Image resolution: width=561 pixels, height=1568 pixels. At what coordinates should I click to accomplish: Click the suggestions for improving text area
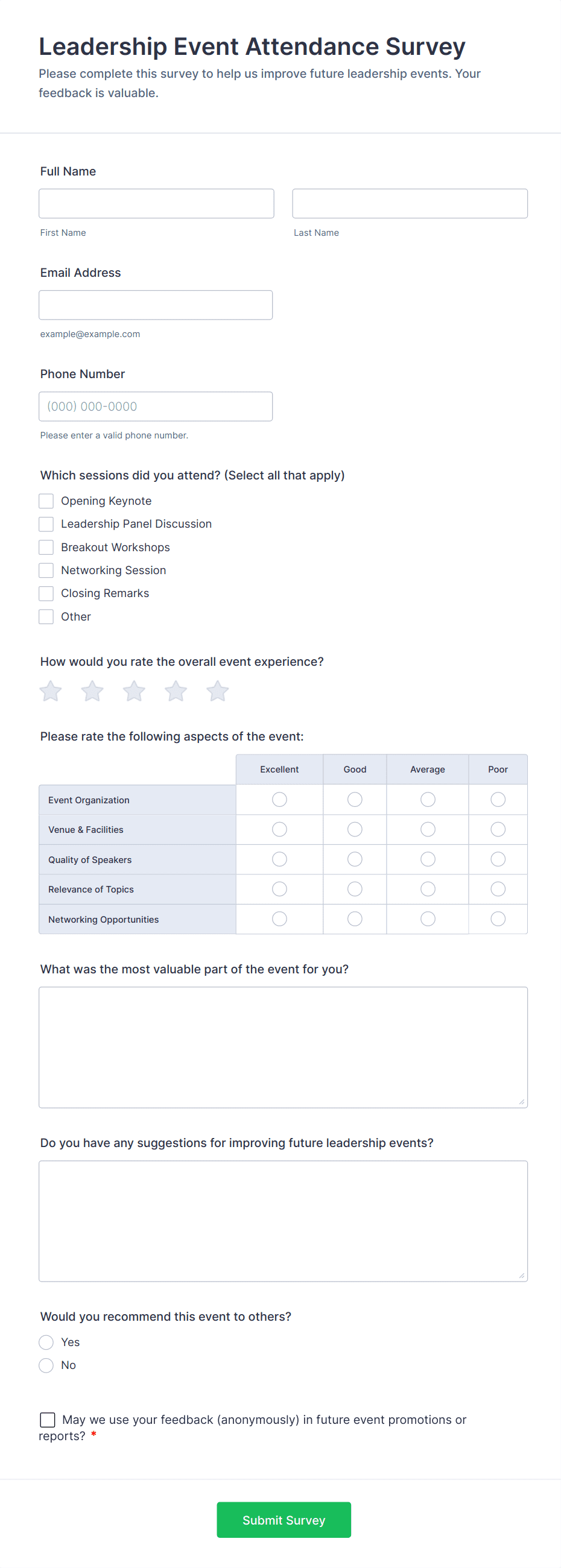coord(284,1221)
